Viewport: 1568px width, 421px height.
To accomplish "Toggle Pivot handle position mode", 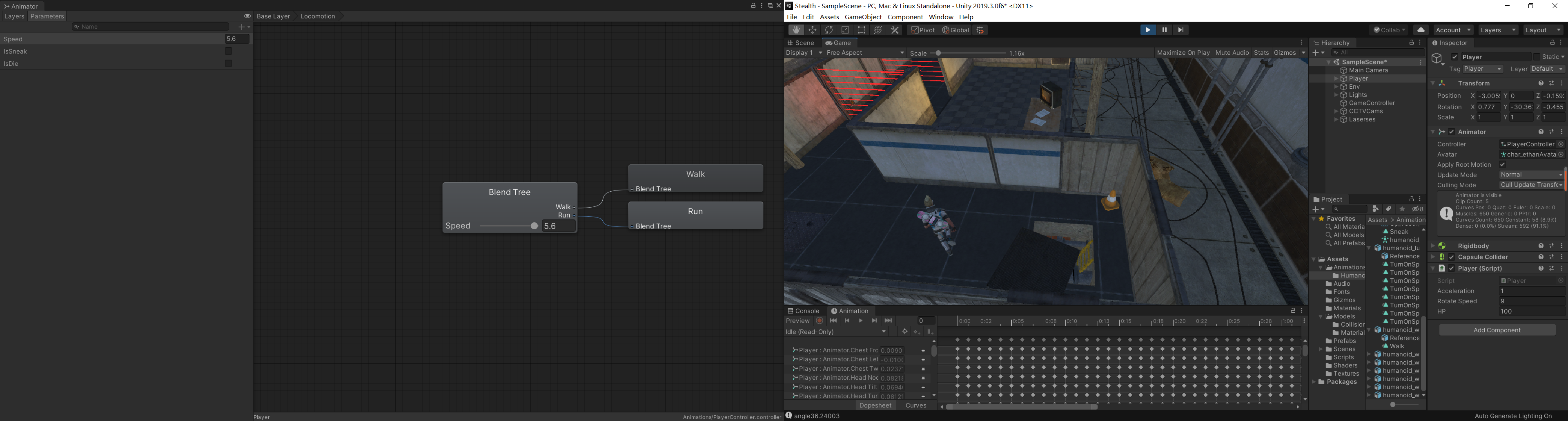I will click(x=923, y=30).
